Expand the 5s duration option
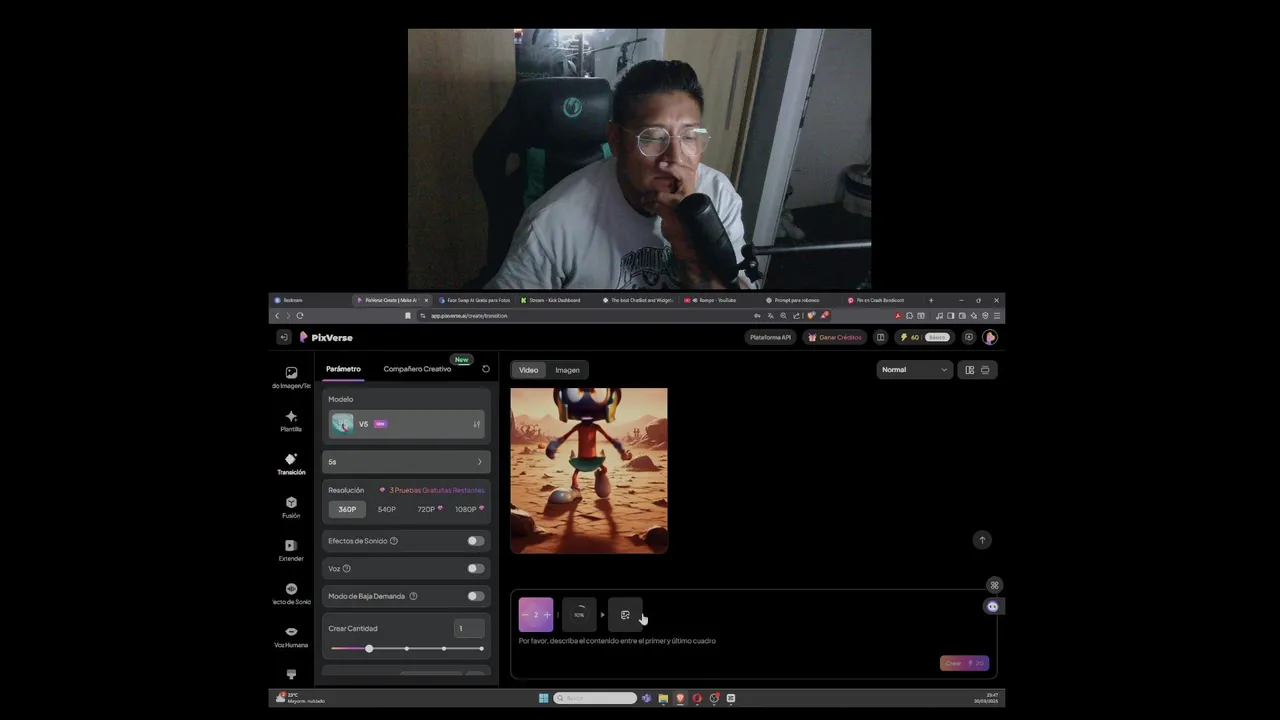1280x720 pixels. [406, 462]
